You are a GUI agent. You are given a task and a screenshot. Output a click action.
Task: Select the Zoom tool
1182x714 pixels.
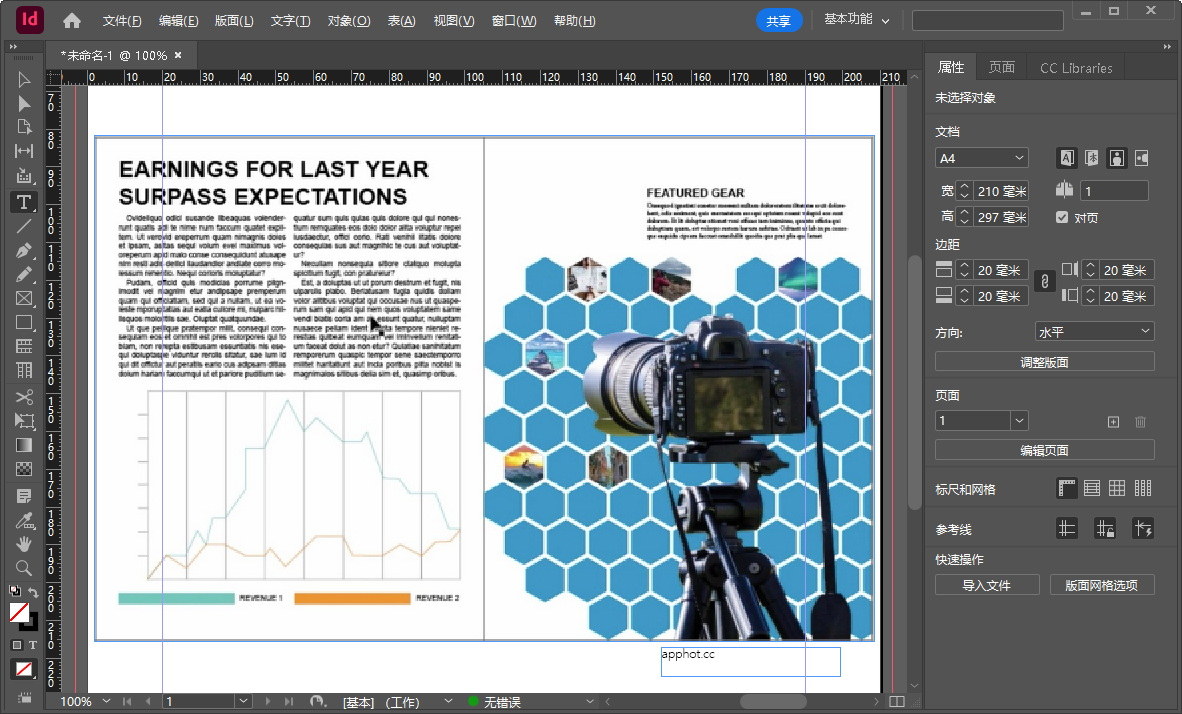(x=24, y=567)
